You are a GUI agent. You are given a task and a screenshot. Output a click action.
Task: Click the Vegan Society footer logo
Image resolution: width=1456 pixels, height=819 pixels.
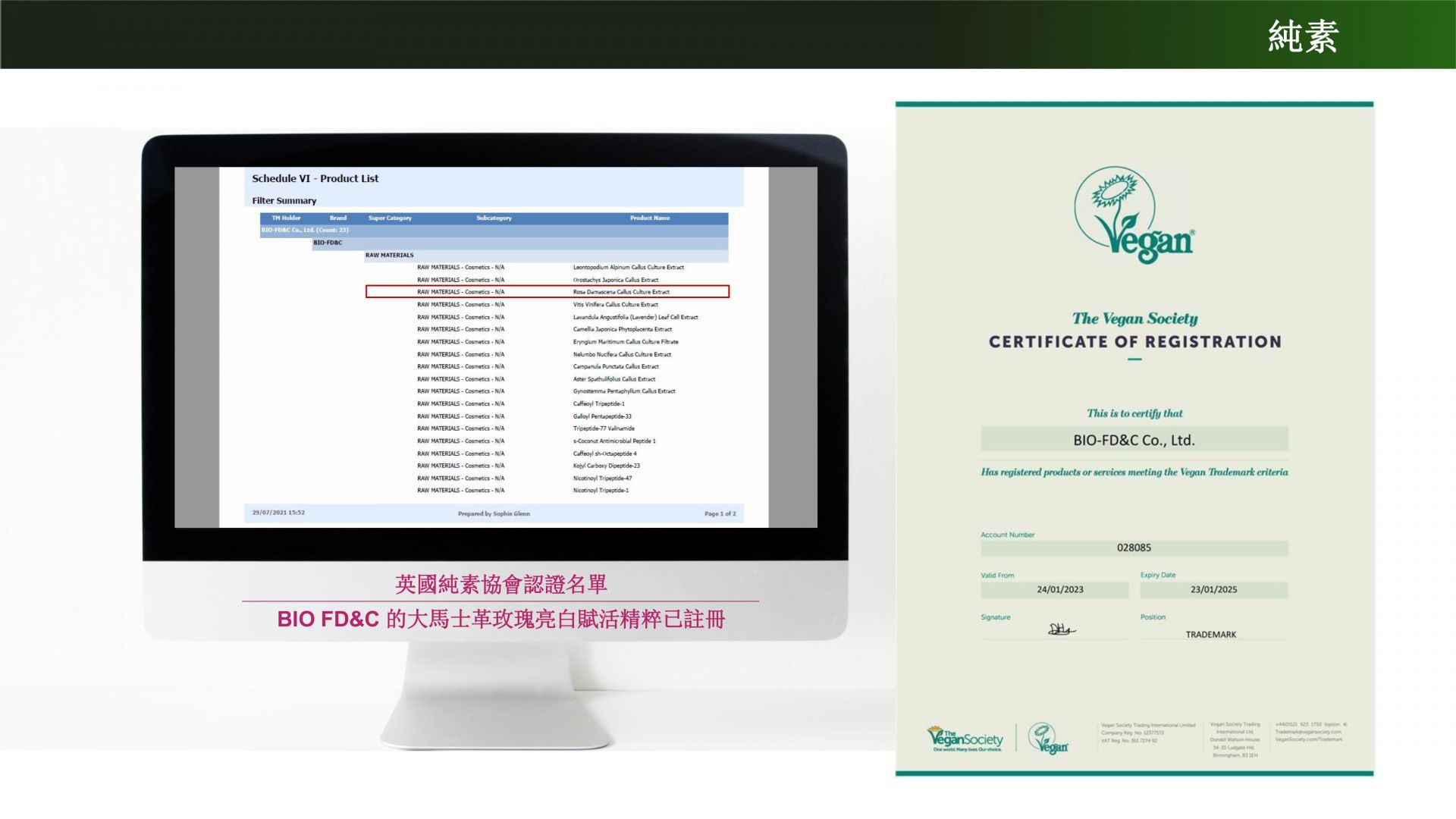(x=965, y=739)
